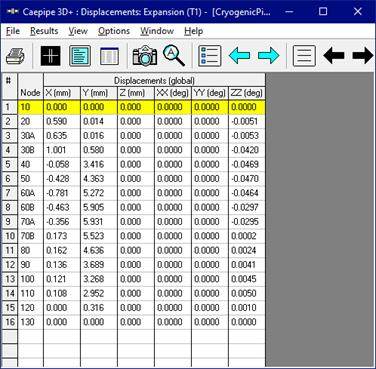Click the black right arrow icon
Image resolution: width=376 pixels, height=369 pixels.
[363, 56]
